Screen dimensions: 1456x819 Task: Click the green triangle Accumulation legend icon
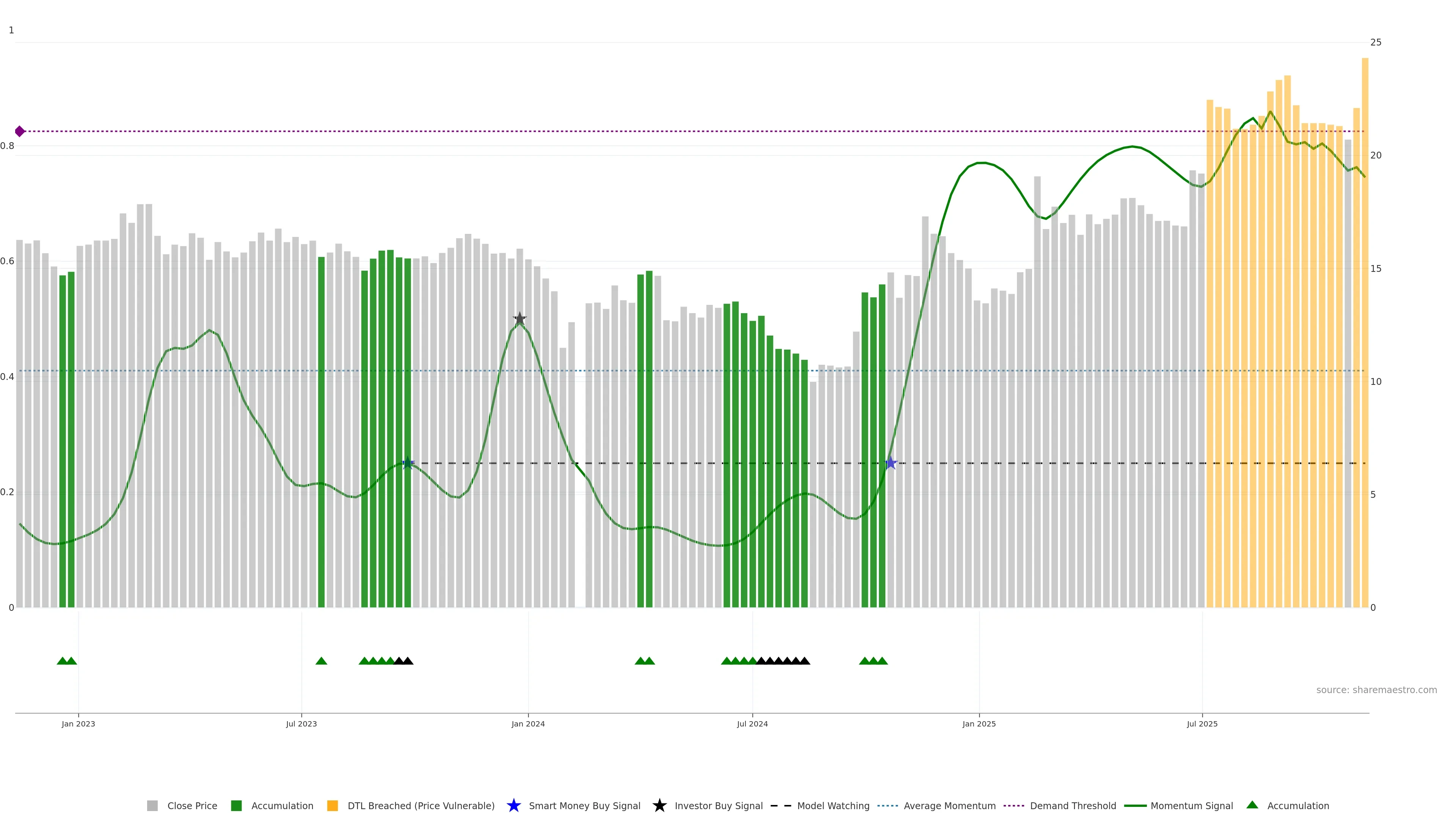click(1252, 805)
